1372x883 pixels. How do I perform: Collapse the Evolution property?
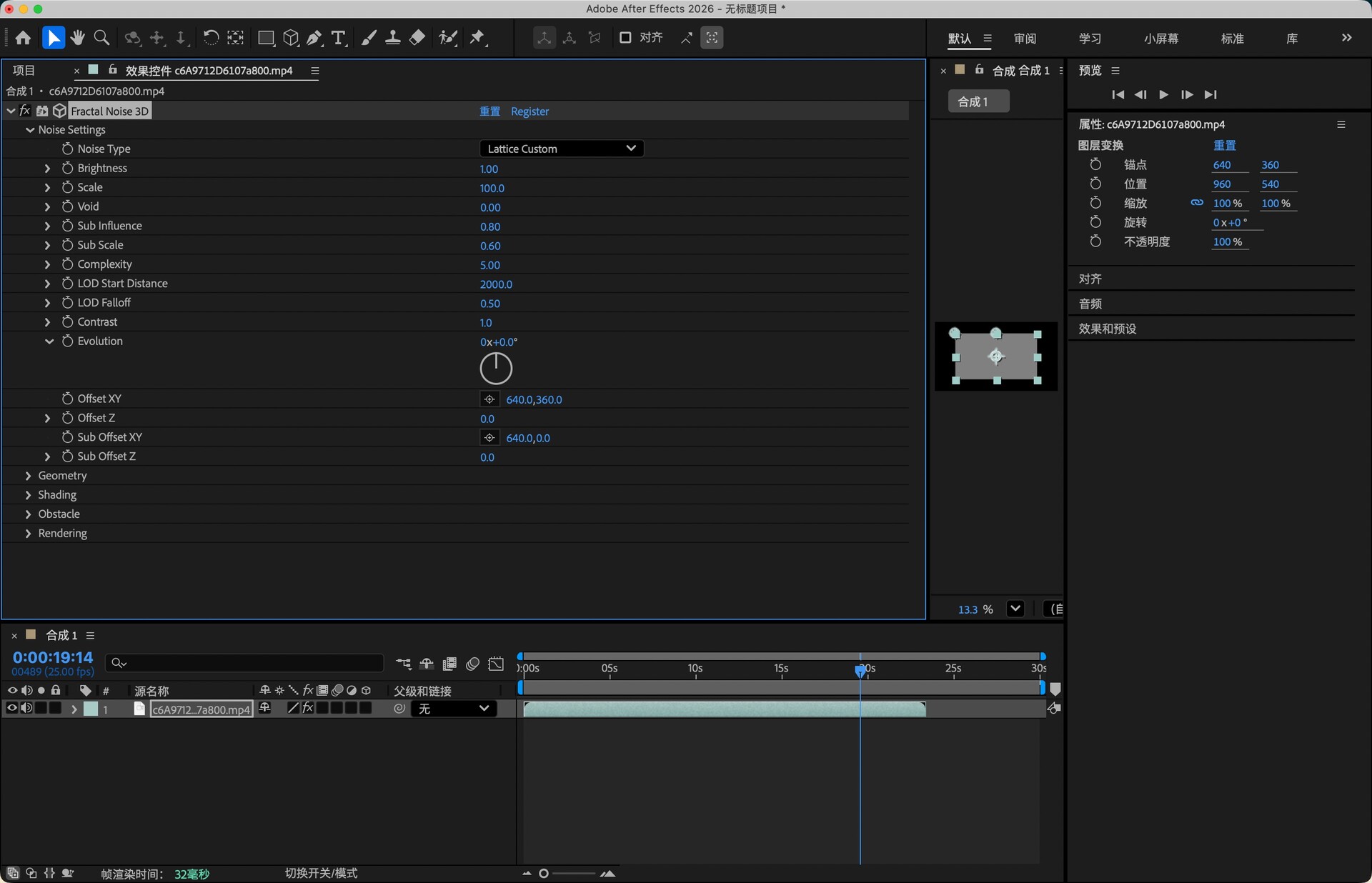[x=49, y=341]
